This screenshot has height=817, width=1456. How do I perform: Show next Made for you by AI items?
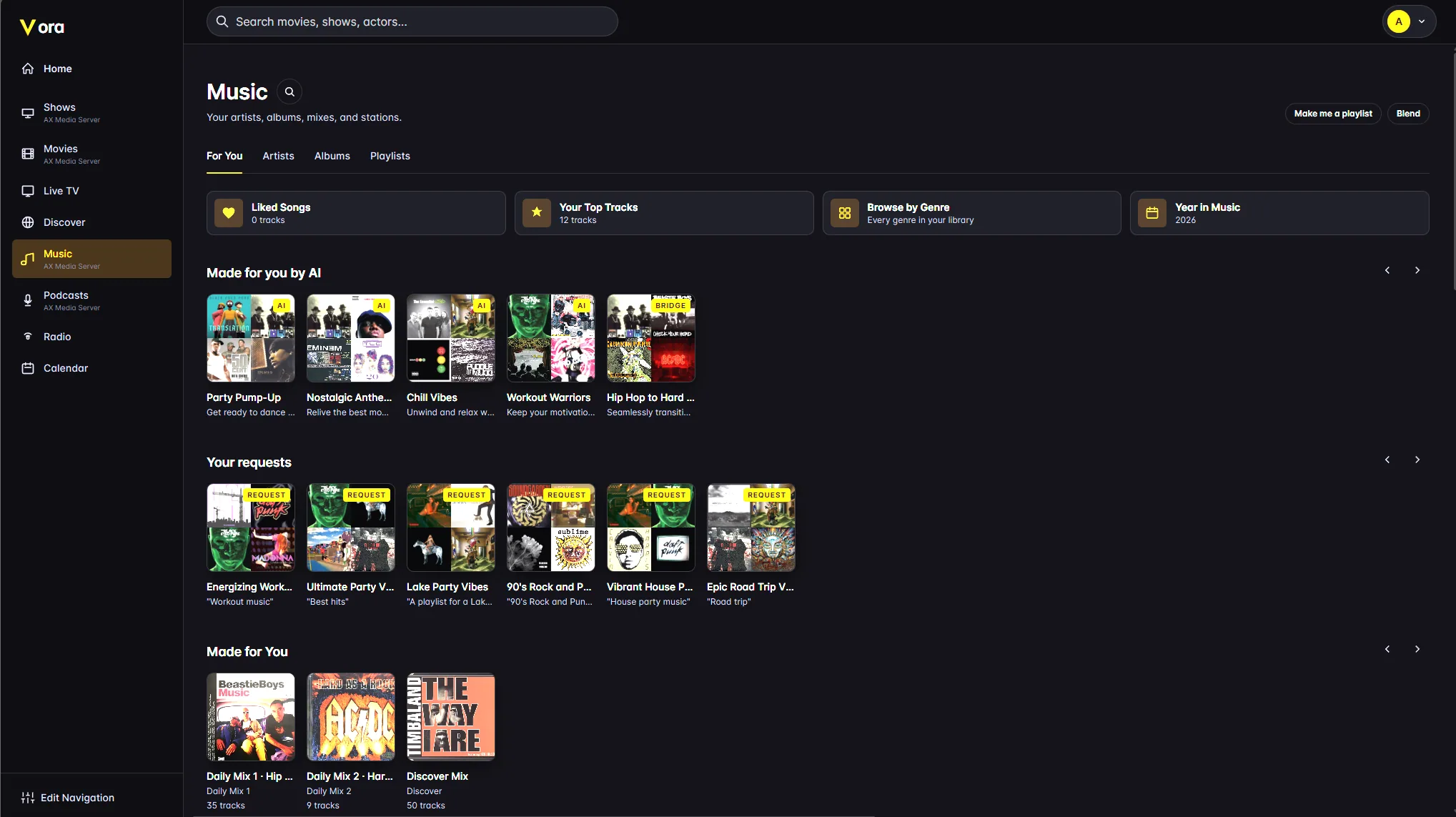pyautogui.click(x=1417, y=270)
